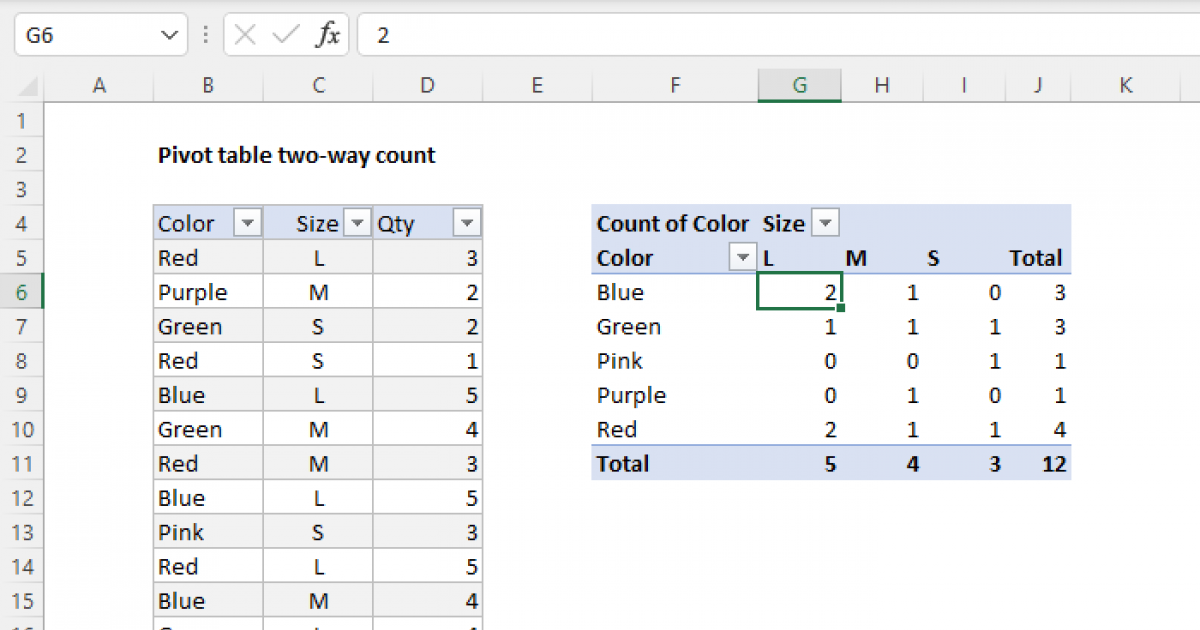
Task: Open the Qty column filter dropdown
Action: click(466, 223)
